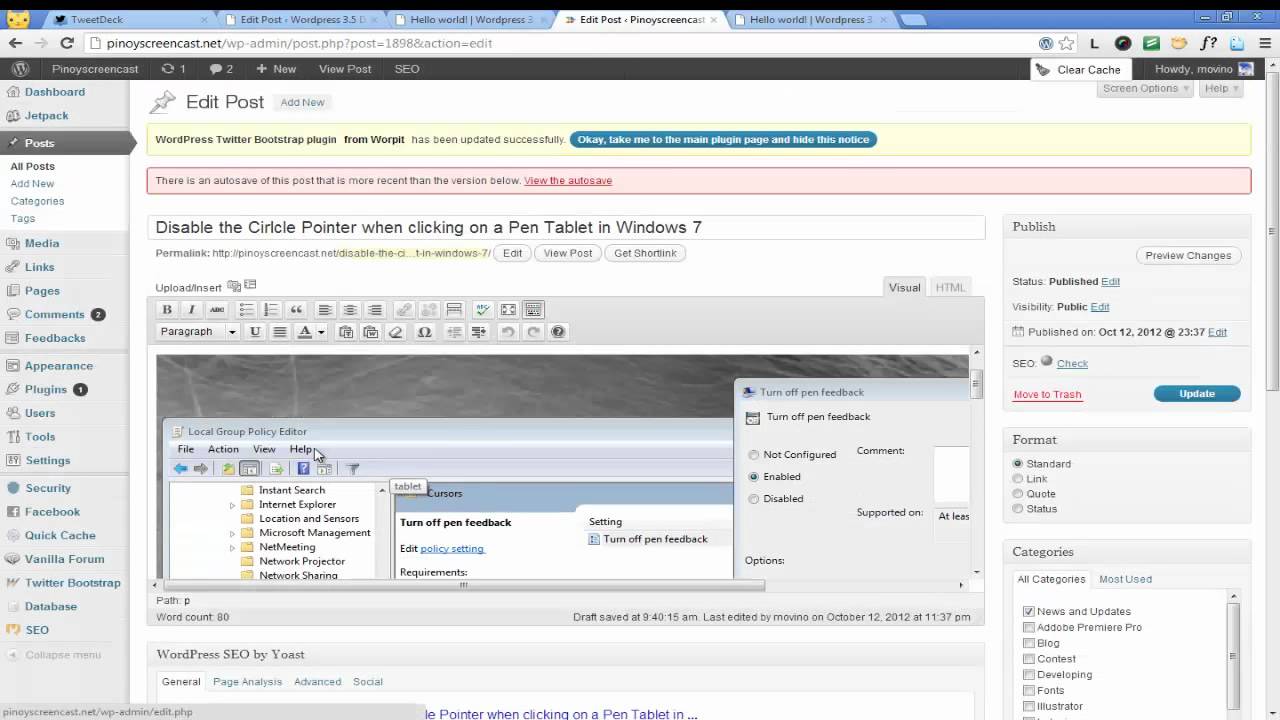This screenshot has height=720, width=1280.
Task: Insert the More tag
Action: tap(454, 310)
